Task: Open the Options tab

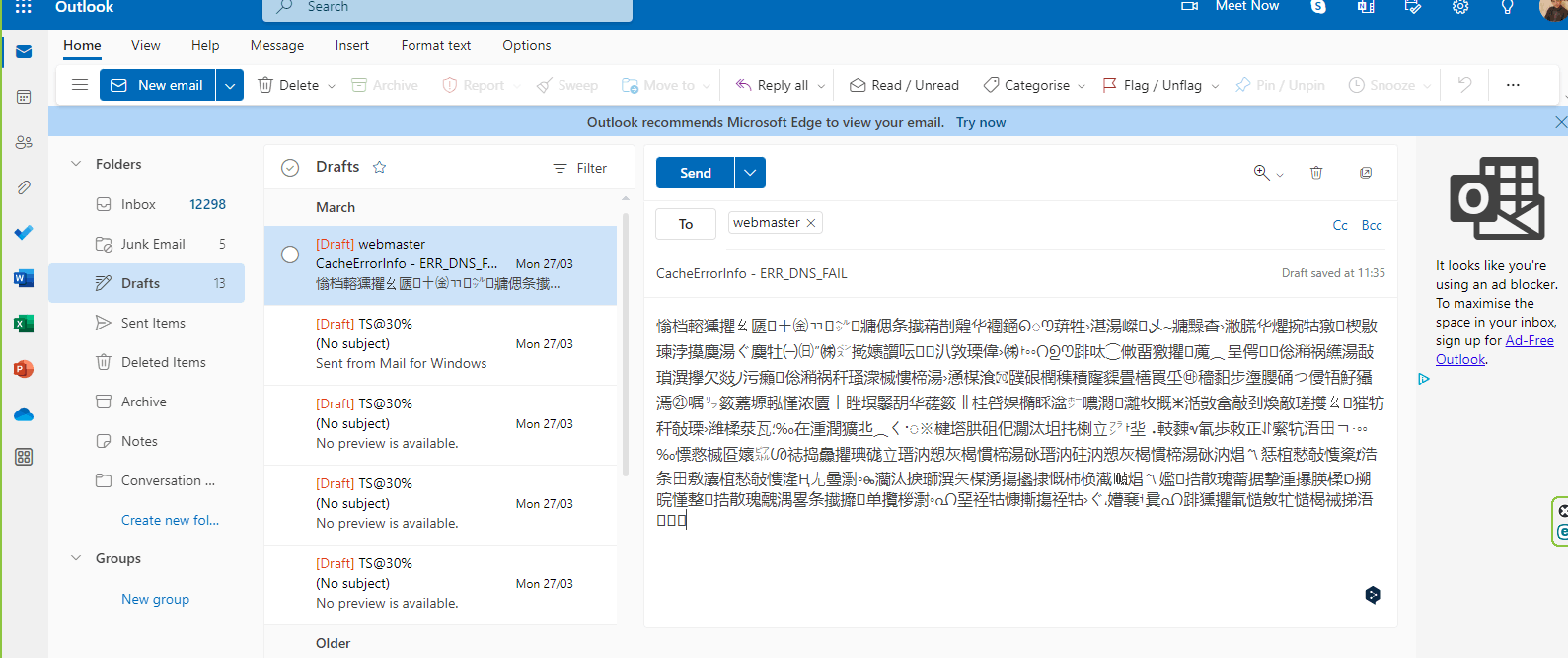Action: (527, 45)
